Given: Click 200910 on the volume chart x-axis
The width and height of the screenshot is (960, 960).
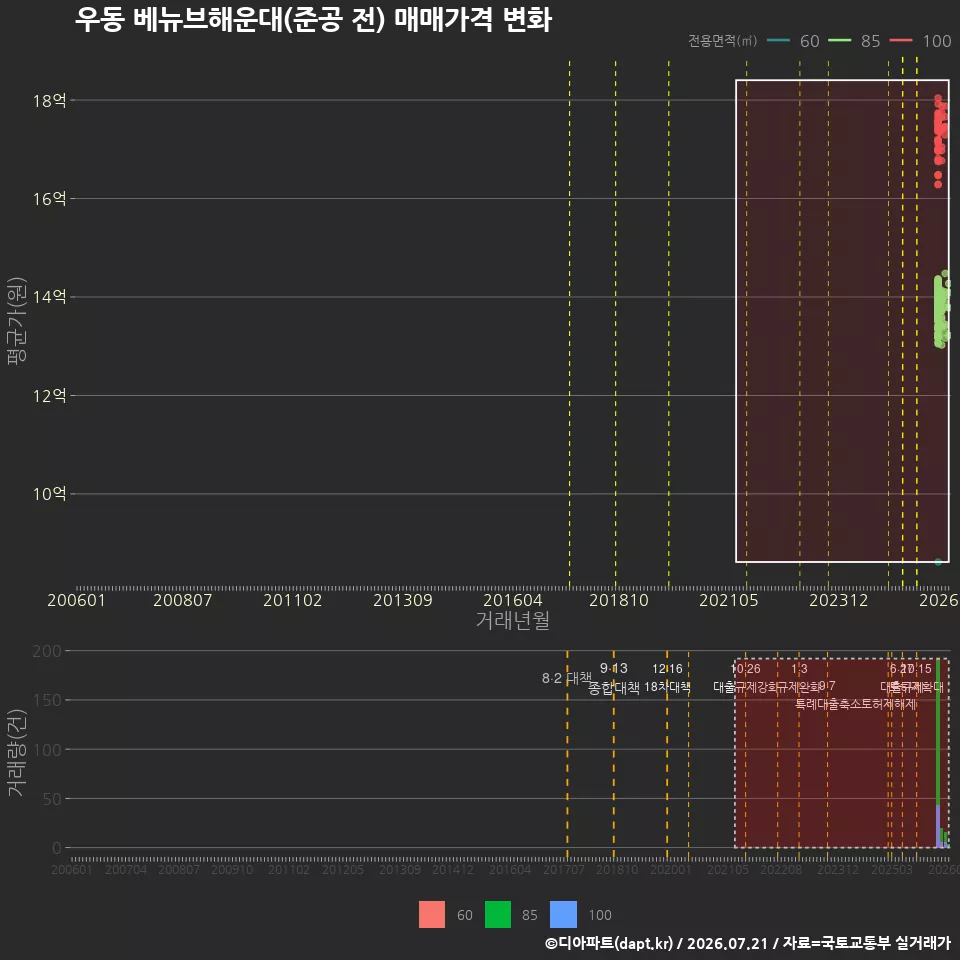Looking at the screenshot, I should (x=232, y=869).
